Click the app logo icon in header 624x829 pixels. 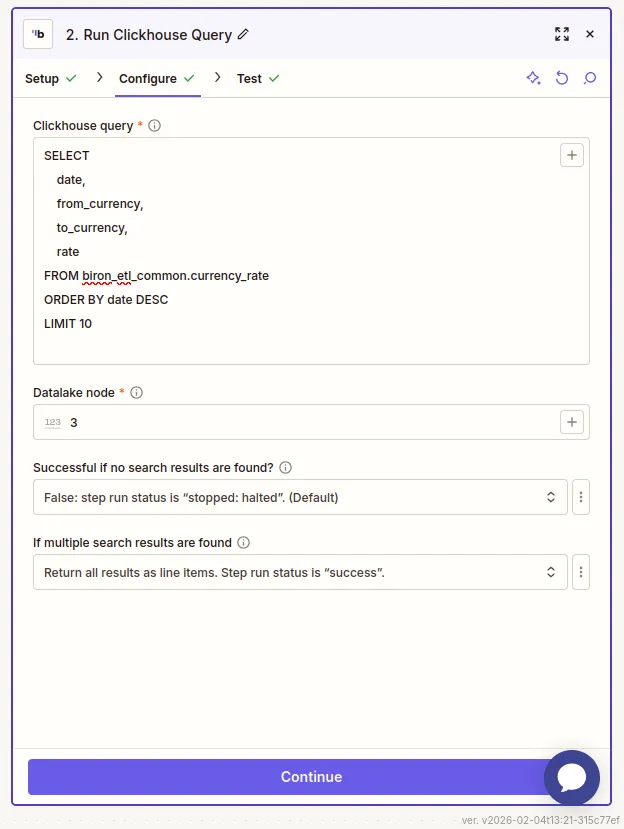tap(38, 34)
